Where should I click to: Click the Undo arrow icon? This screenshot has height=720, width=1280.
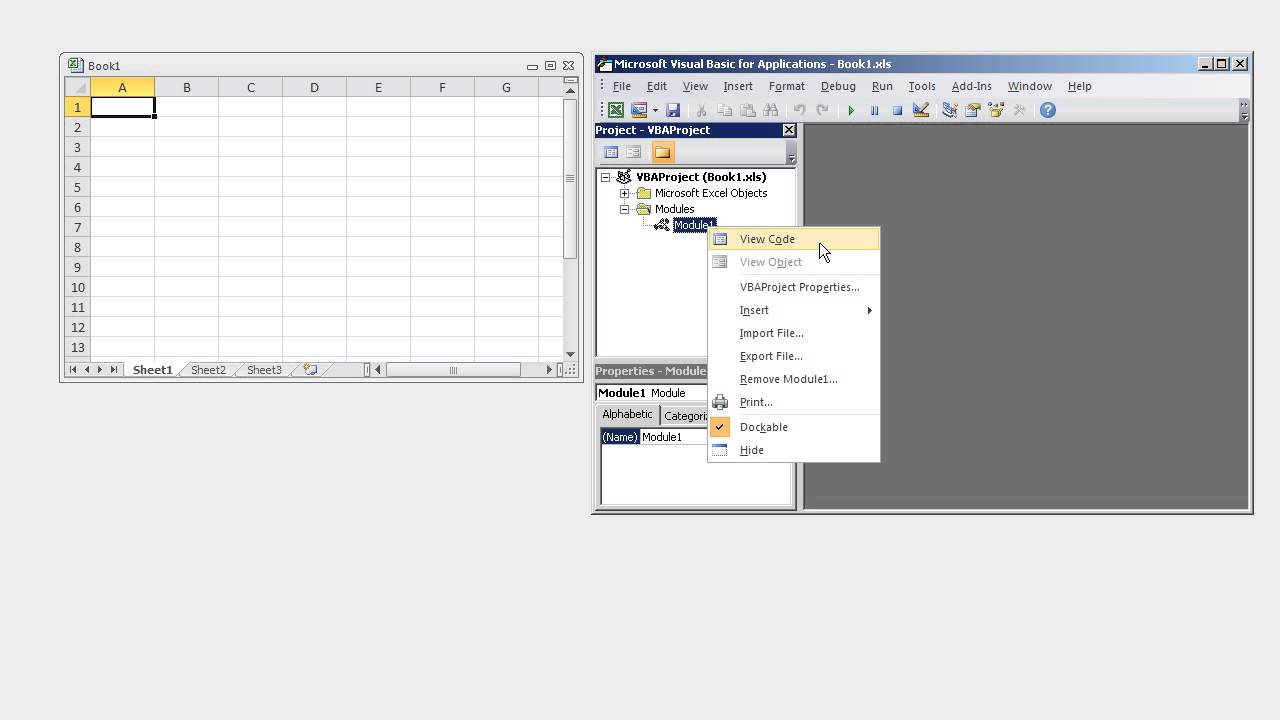click(799, 110)
